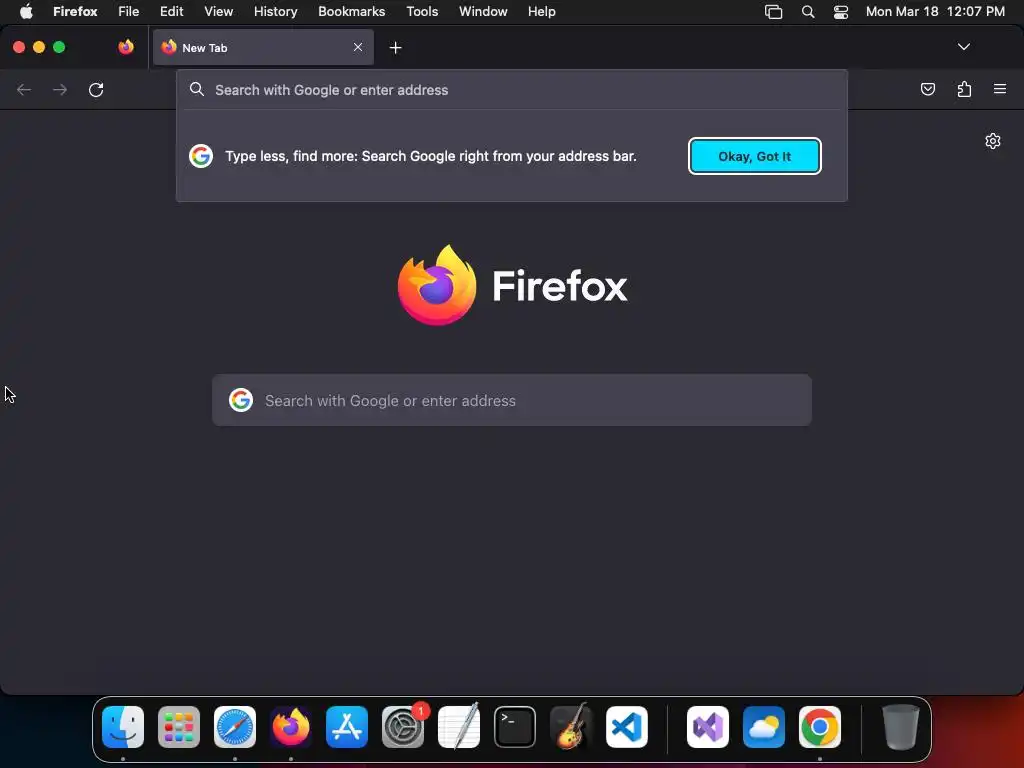Open the Save to Pocket button
The image size is (1024, 768).
927,89
